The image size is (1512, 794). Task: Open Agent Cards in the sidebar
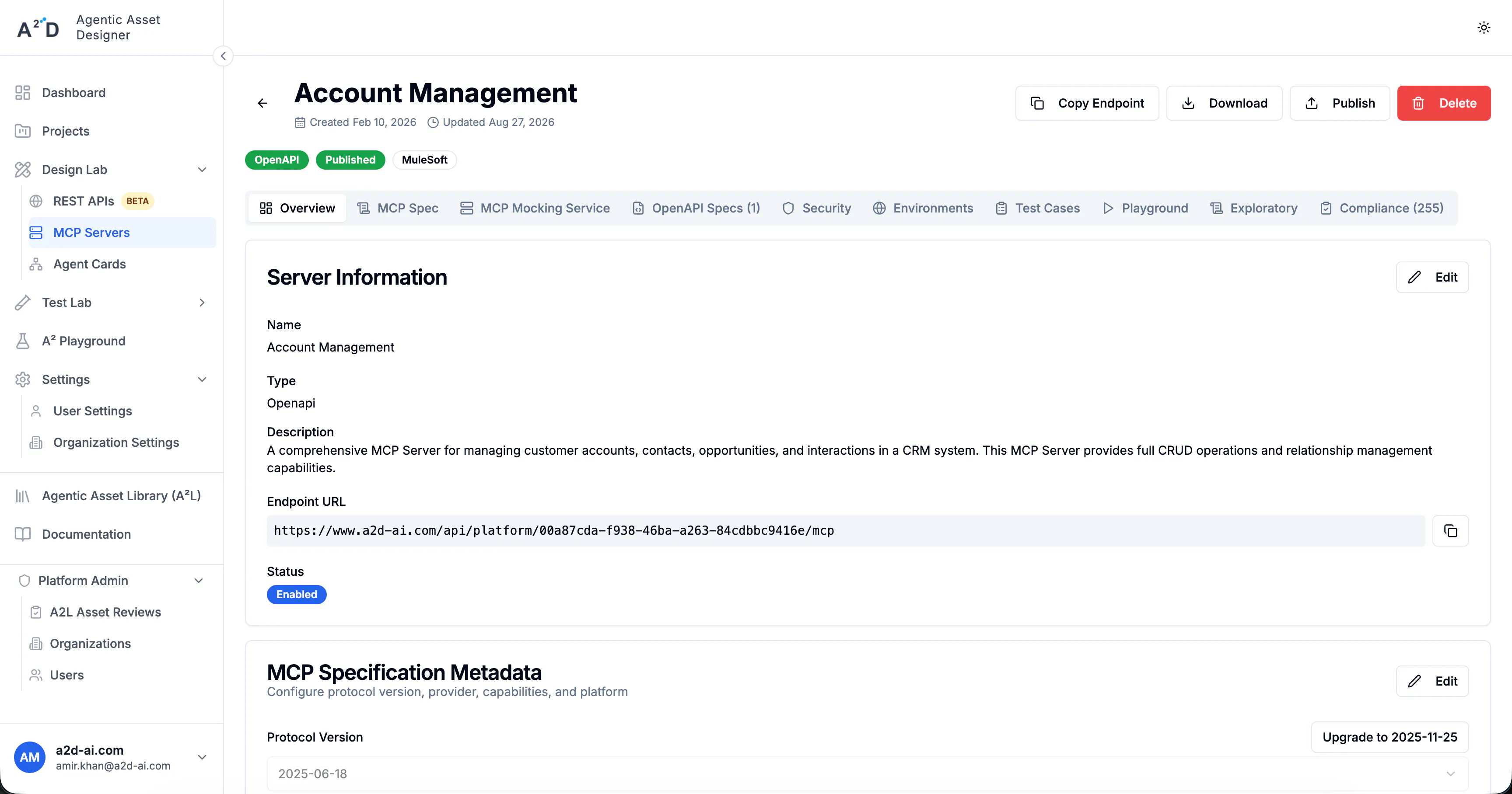(122, 264)
